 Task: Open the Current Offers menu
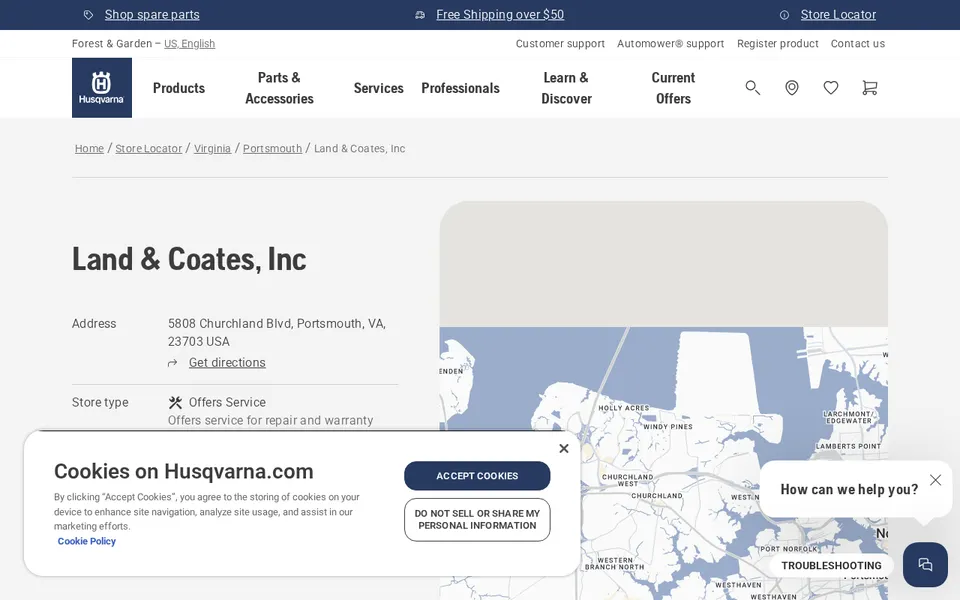pyautogui.click(x=673, y=88)
